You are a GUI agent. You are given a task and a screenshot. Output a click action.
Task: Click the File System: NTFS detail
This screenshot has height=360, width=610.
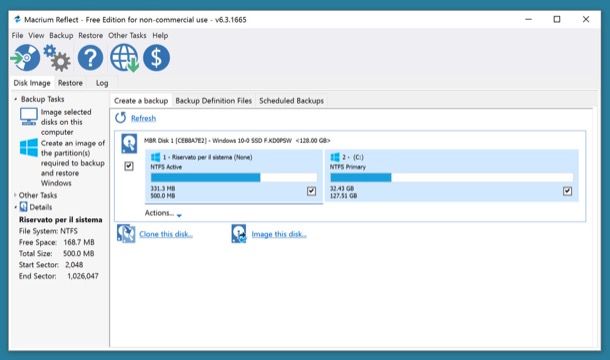click(48, 231)
